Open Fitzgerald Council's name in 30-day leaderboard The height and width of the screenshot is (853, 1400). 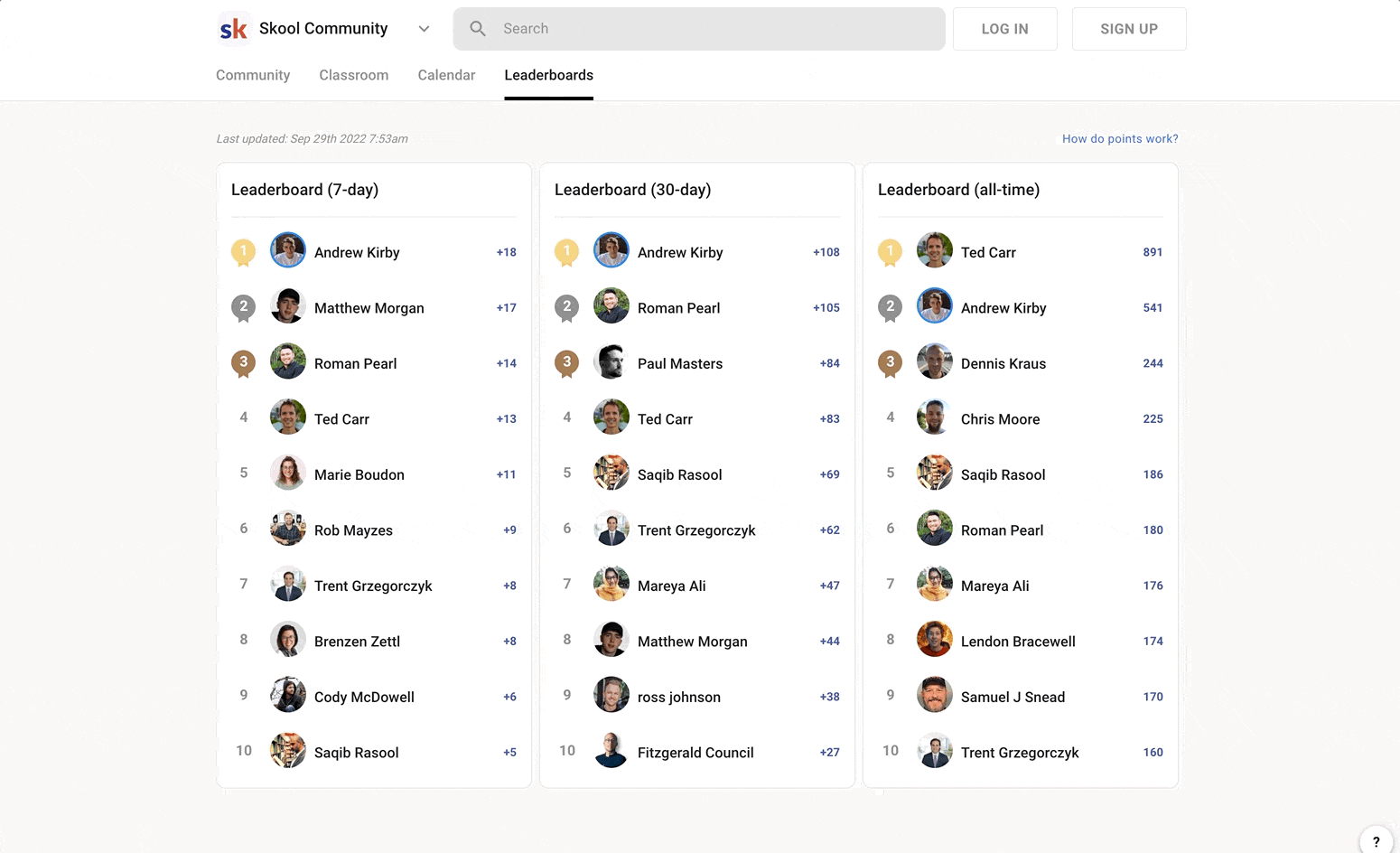tap(695, 753)
